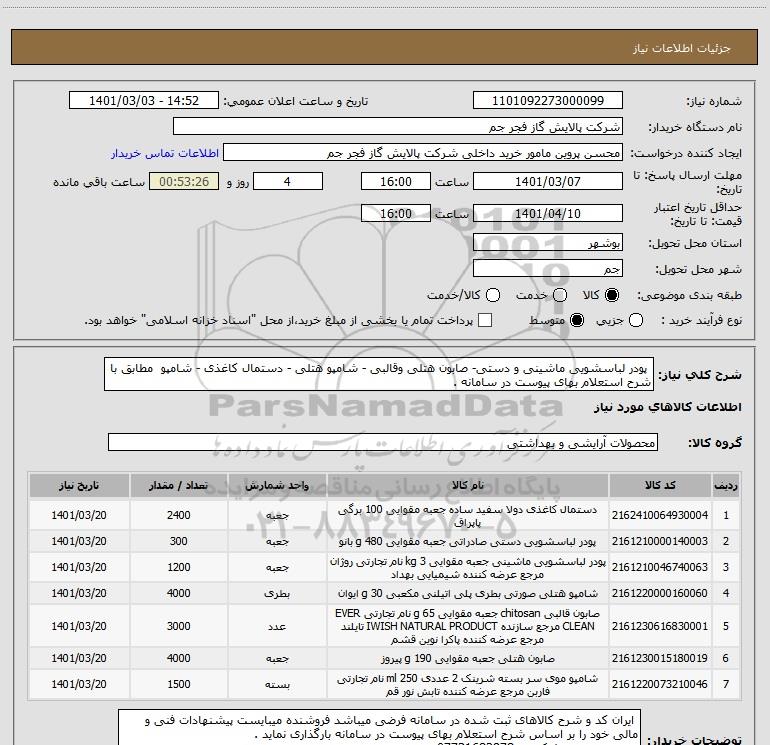Image resolution: width=770 pixels, height=745 pixels.
Task: Click quantity 1200 in row 3
Action: (179, 567)
